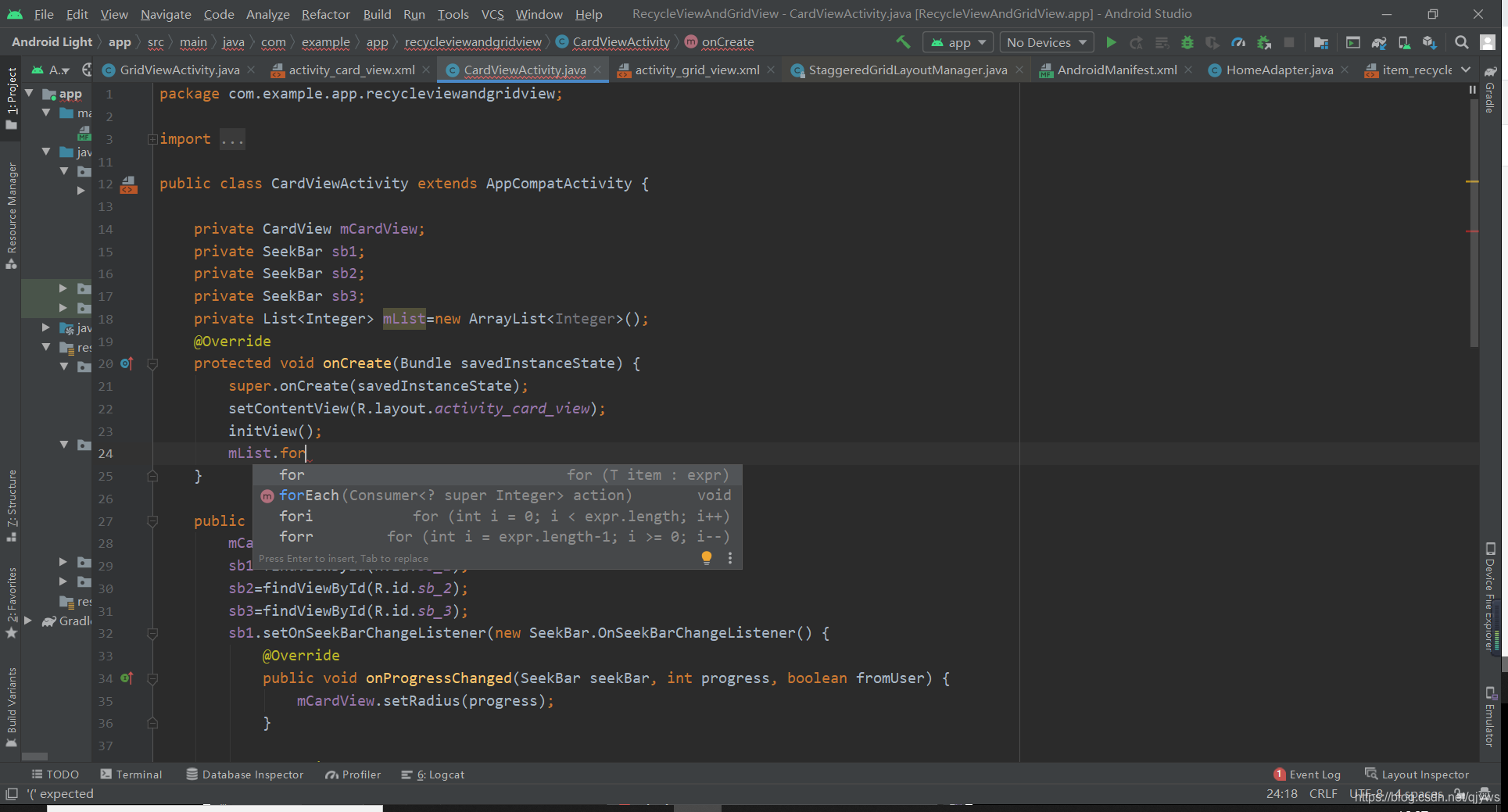This screenshot has height=812, width=1508.
Task: Click the run configurations window icon
Action: [x=1353, y=42]
